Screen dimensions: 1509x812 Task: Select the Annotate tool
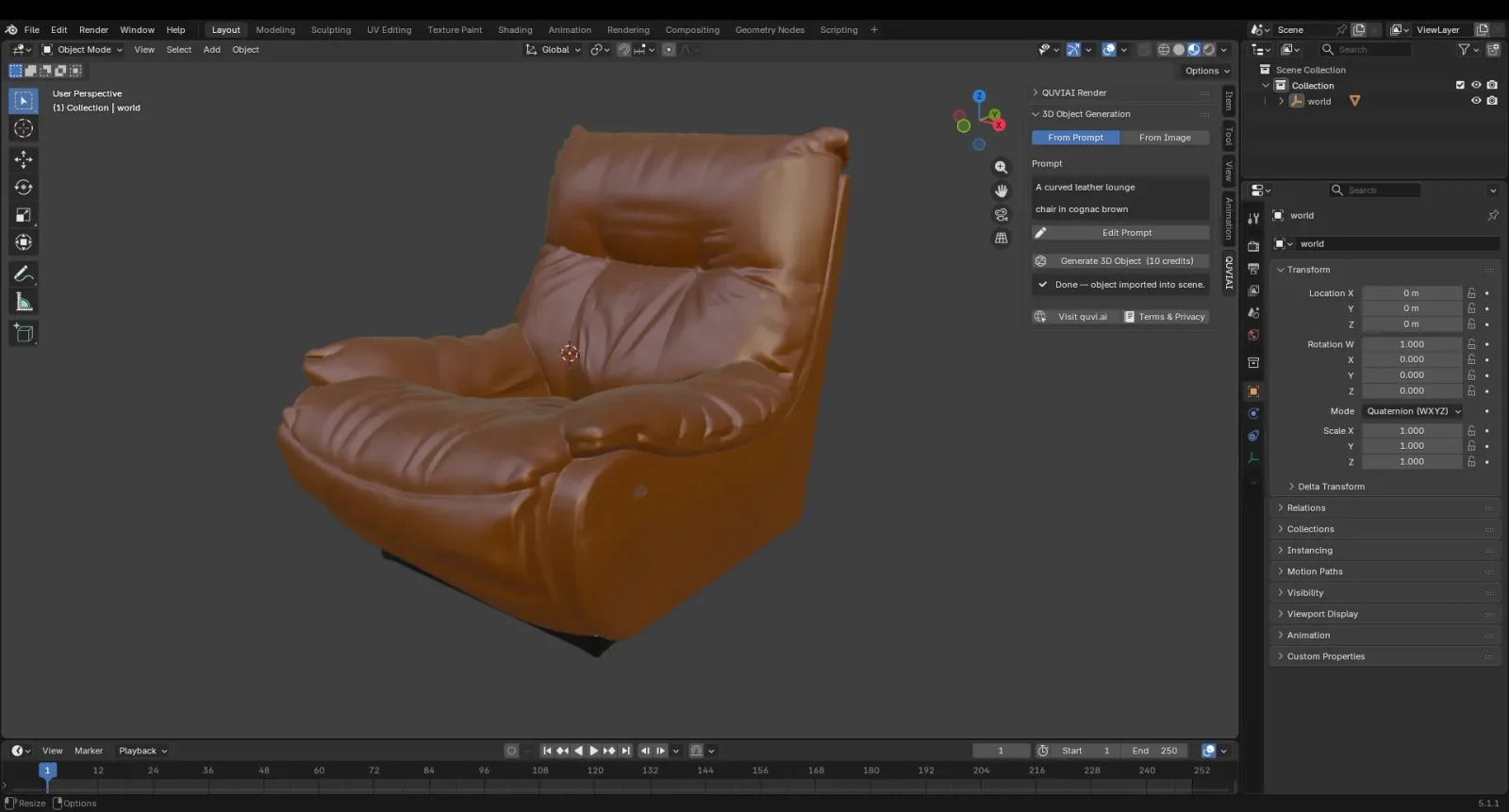coord(24,274)
